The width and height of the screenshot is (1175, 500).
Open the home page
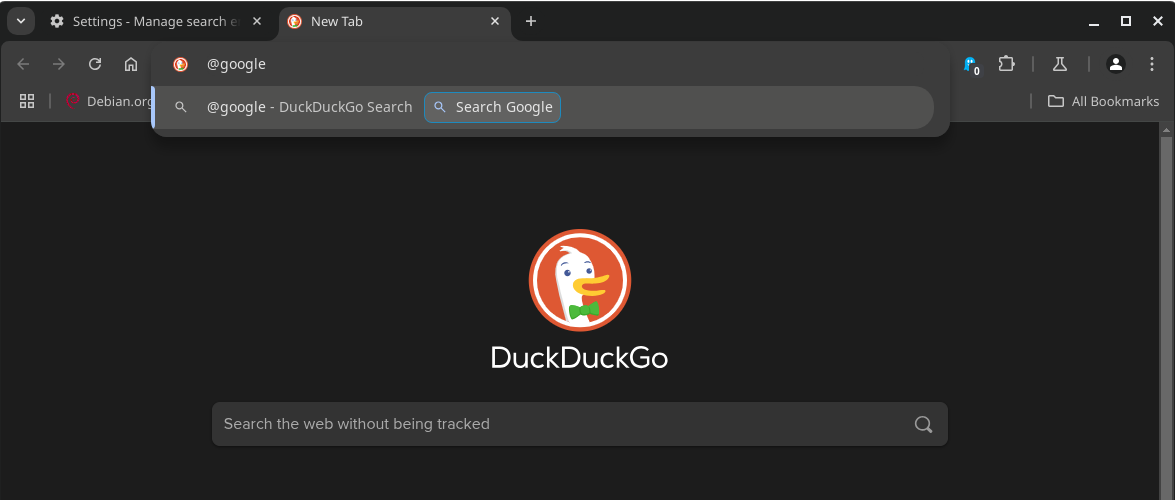point(131,64)
